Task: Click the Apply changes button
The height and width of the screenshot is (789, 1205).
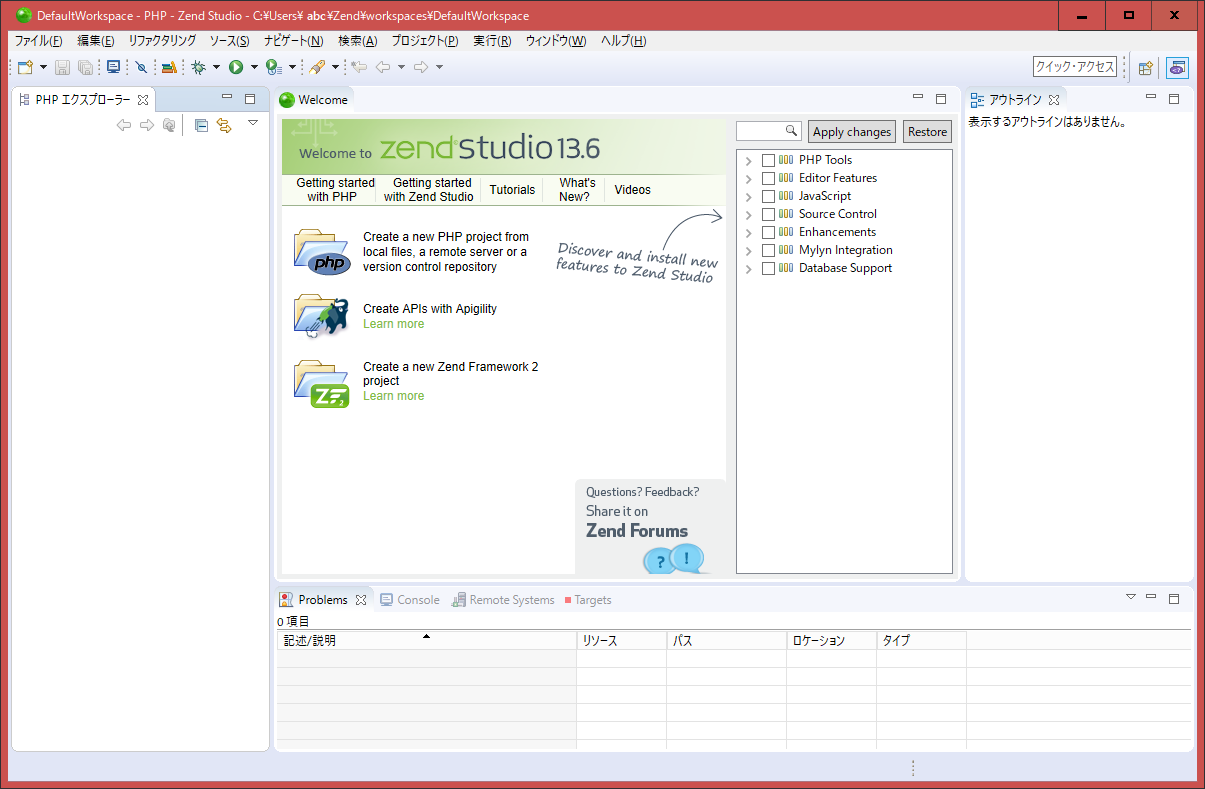Action: [851, 132]
